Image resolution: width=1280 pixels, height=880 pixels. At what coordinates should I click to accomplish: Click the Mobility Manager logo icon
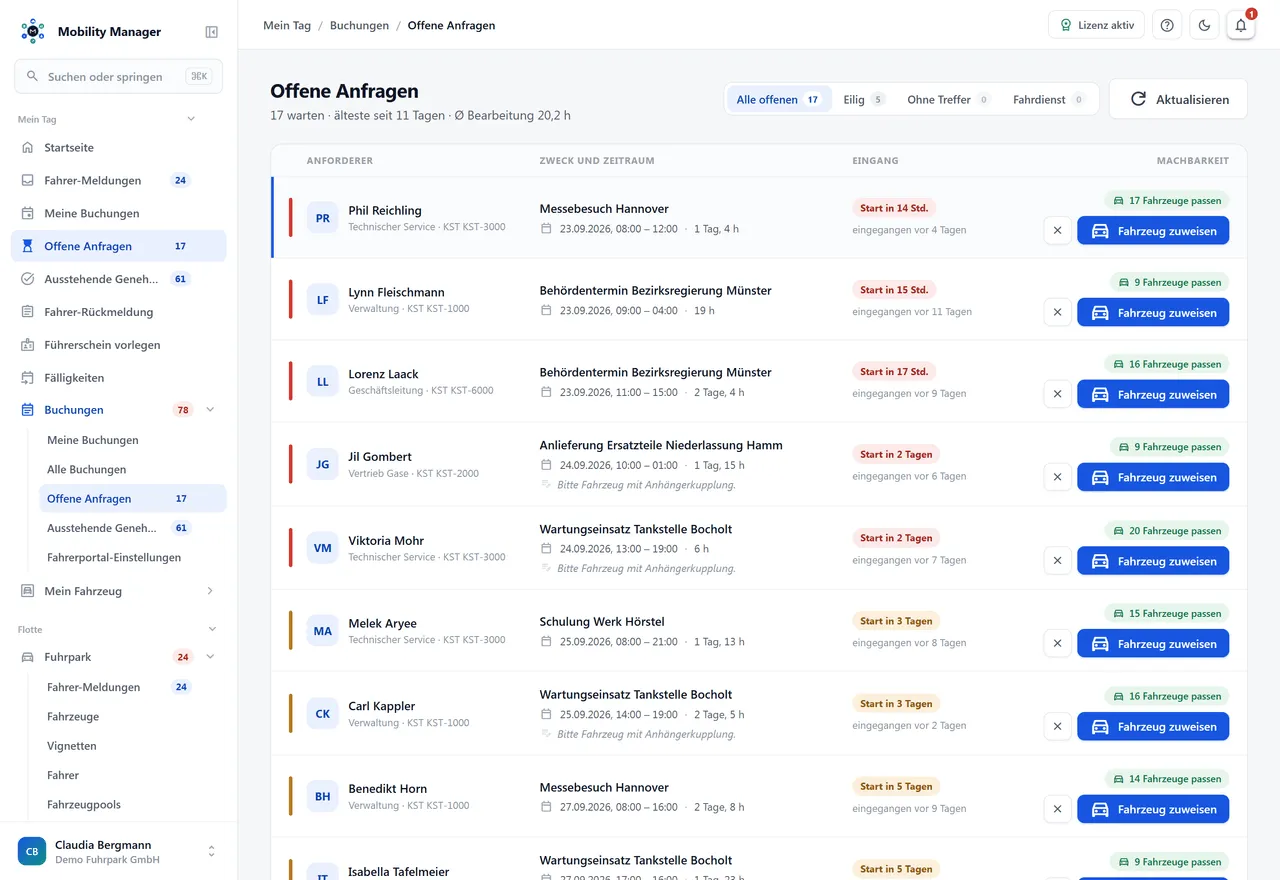33,31
